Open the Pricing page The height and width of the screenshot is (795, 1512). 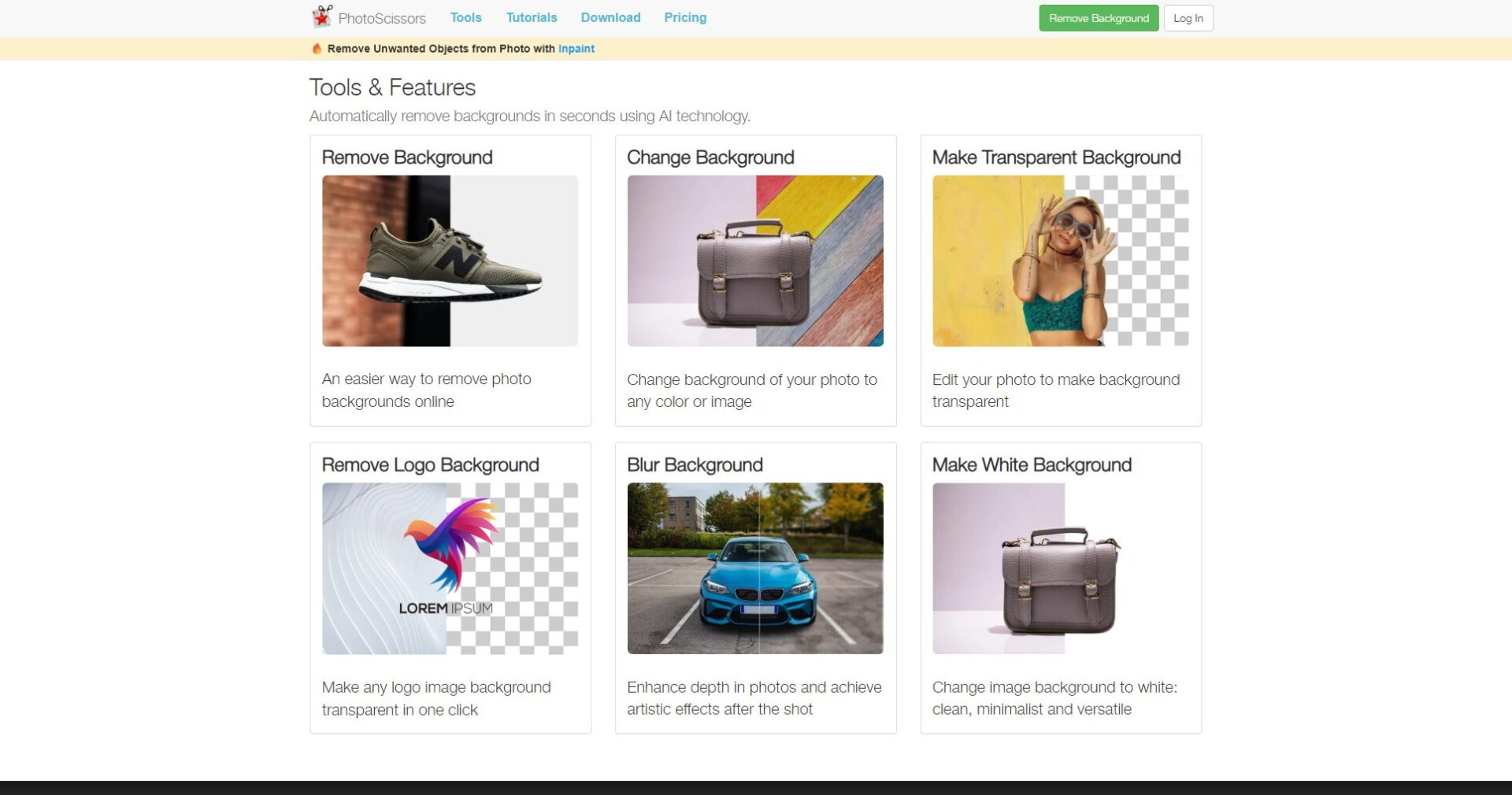pyautogui.click(x=684, y=17)
